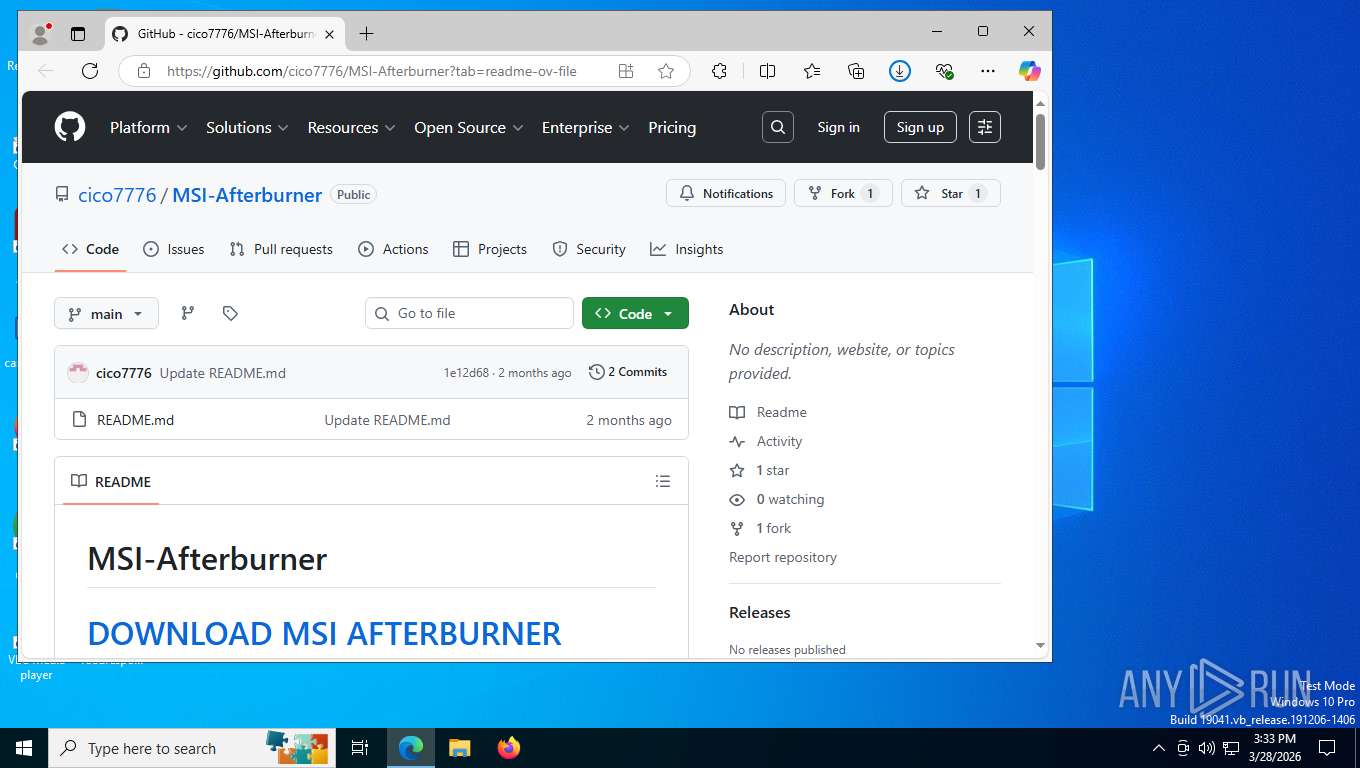Open Collections in Edge toolbar
The image size is (1360, 768).
pos(856,71)
